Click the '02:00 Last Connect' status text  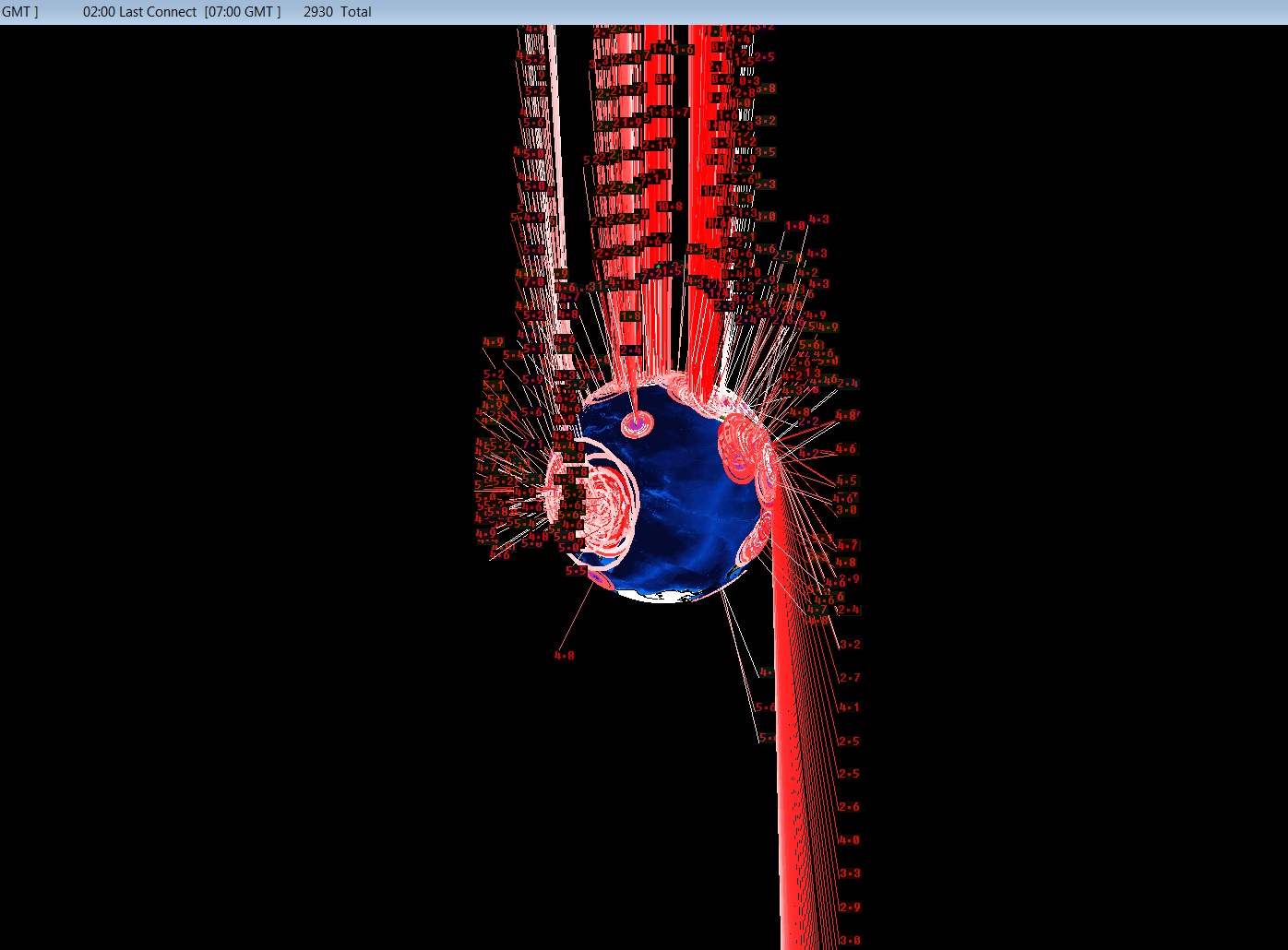(139, 12)
